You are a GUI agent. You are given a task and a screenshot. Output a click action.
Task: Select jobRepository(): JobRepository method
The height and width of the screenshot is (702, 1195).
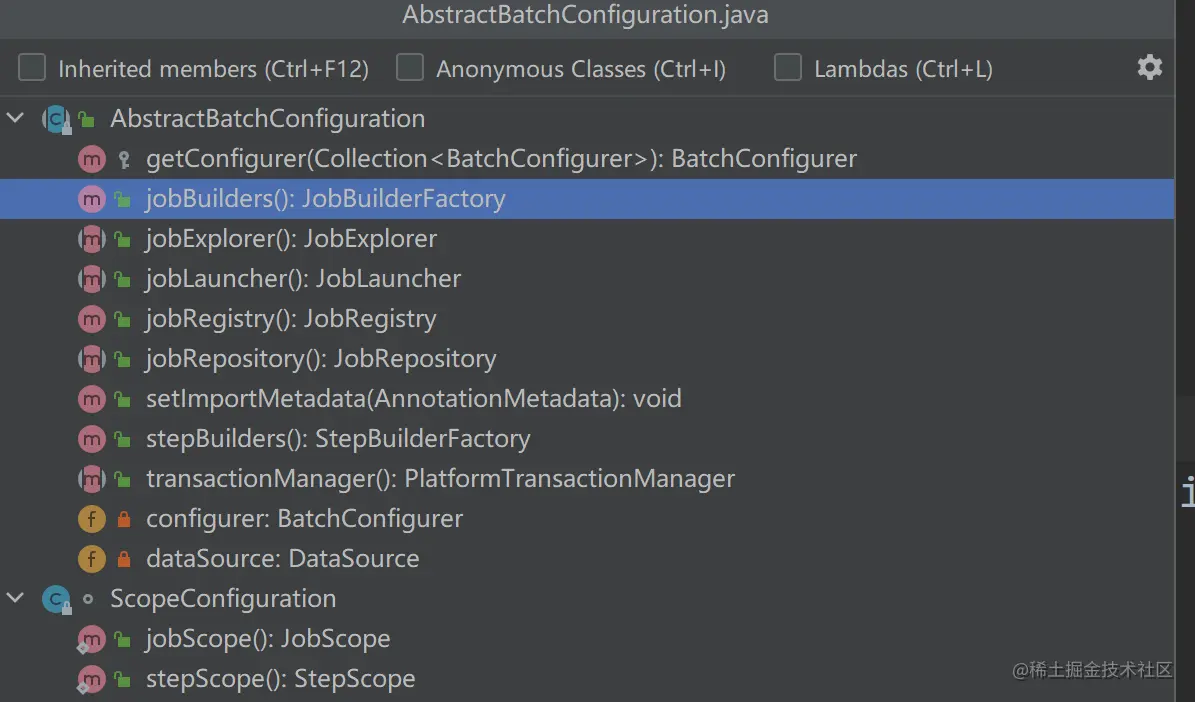[x=321, y=359]
